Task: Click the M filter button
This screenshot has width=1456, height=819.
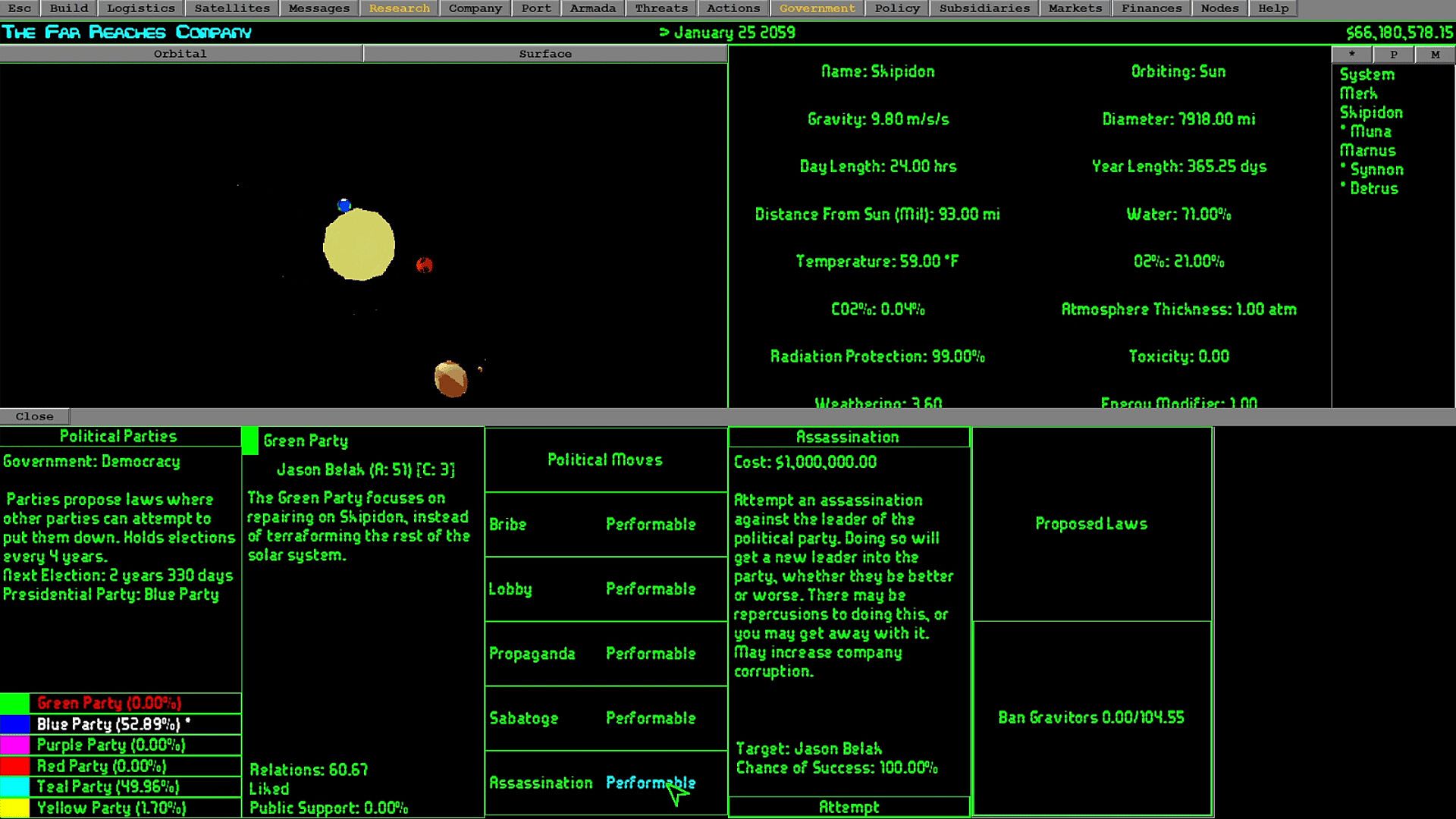Action: (x=1435, y=54)
